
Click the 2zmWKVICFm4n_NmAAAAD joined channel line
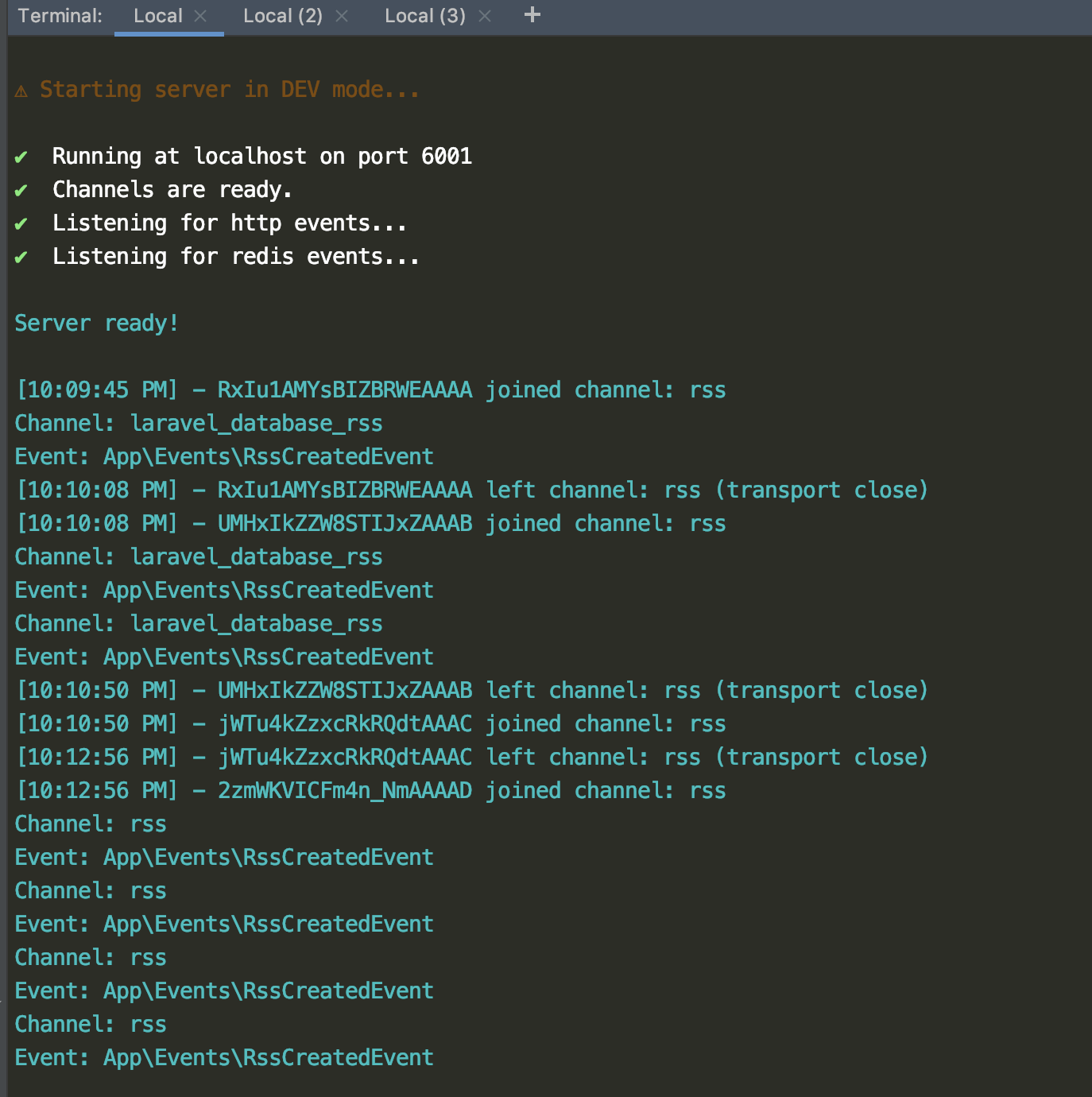[371, 791]
